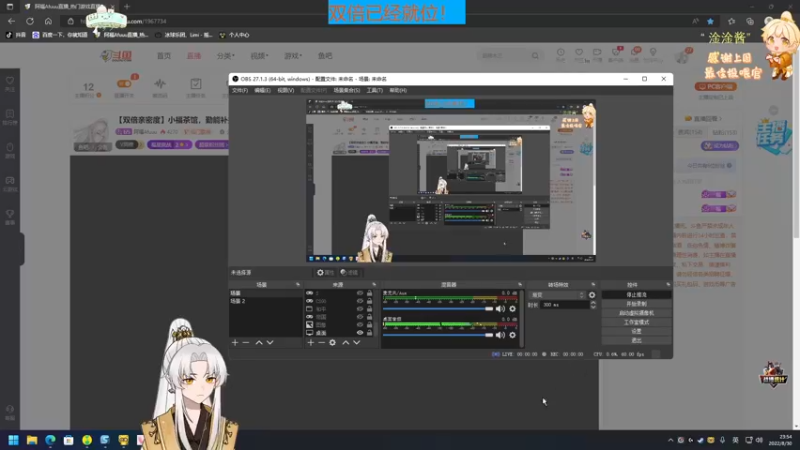This screenshot has height=450, width=800.
Task: Select 场景 2 in the Scenes list
Action: (x=265, y=301)
